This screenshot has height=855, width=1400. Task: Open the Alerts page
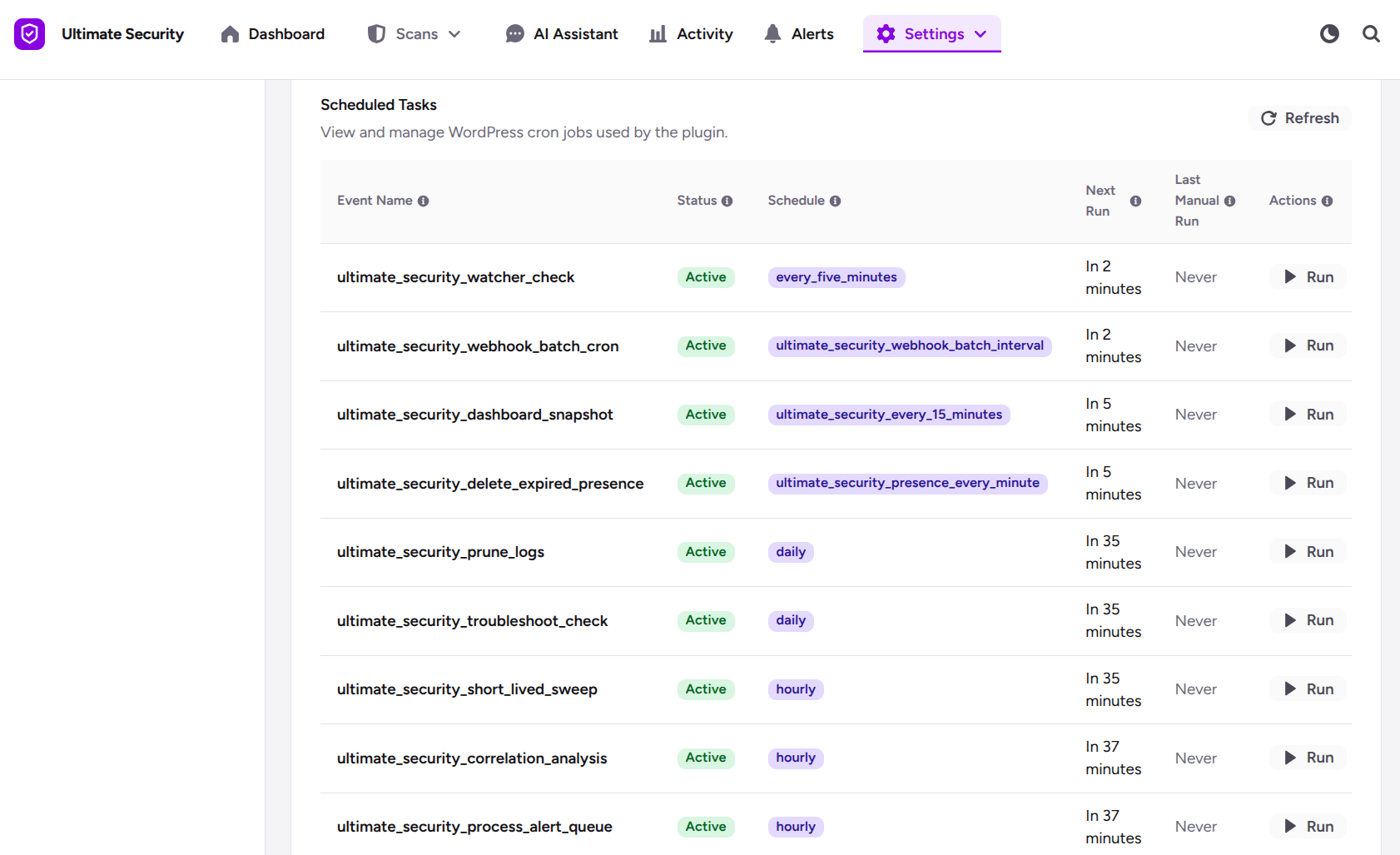[798, 34]
